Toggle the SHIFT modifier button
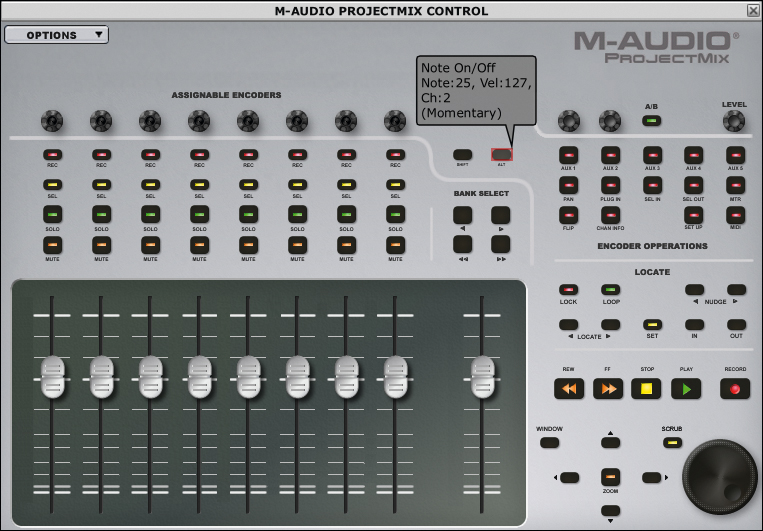This screenshot has height=531, width=763. click(x=462, y=155)
